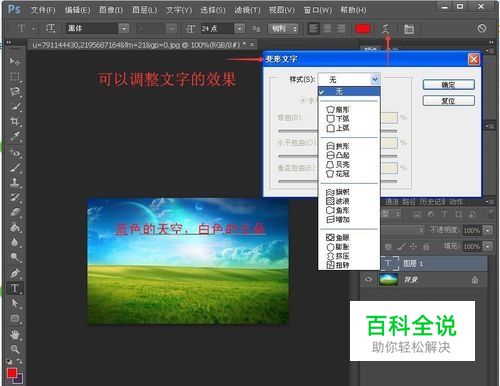This screenshot has width=500, height=386.
Task: Choose 贝壳 warp style from list
Action: [x=338, y=164]
